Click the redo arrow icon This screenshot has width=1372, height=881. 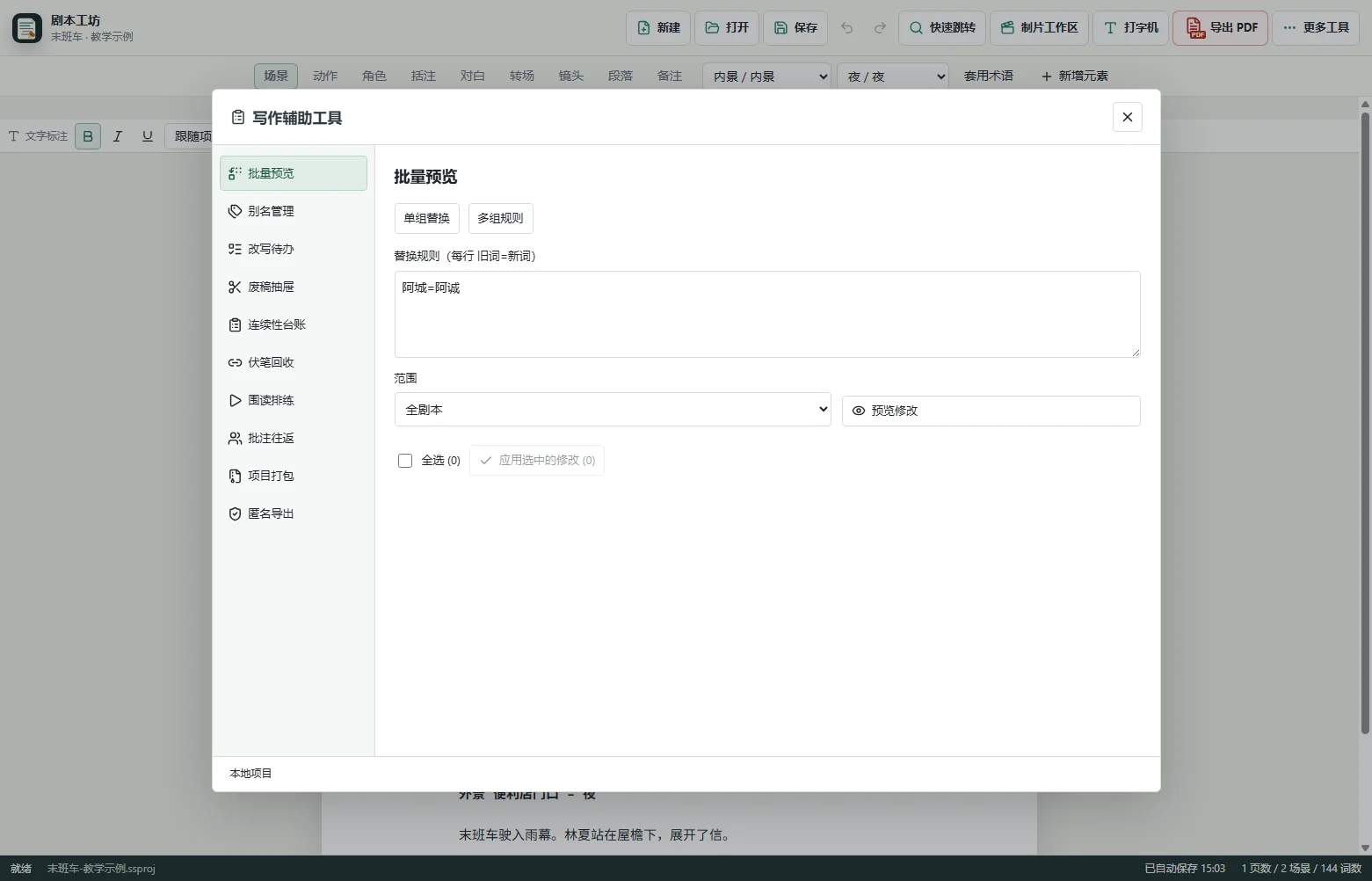click(x=880, y=27)
